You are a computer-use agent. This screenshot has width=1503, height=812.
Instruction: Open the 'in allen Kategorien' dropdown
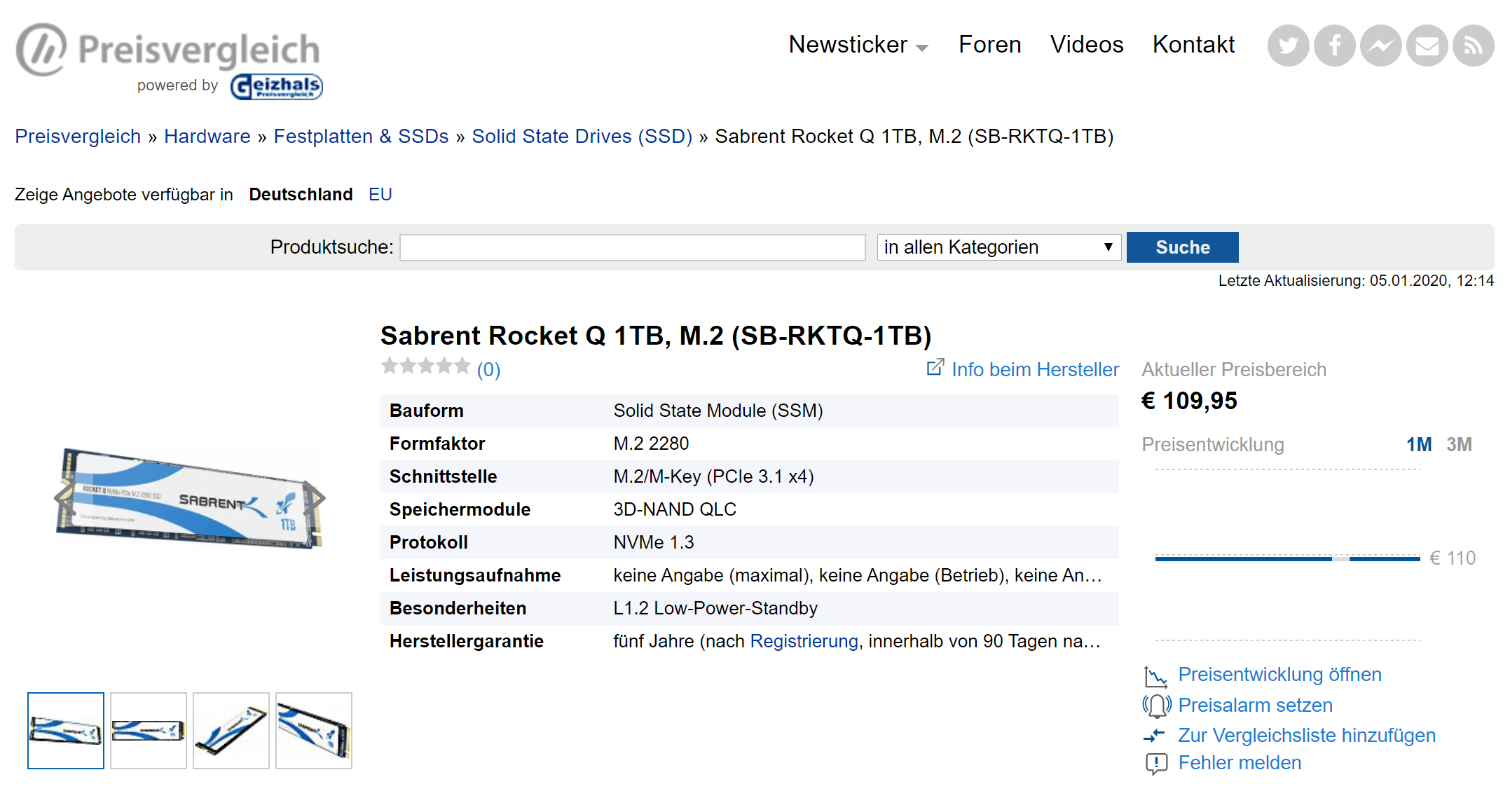click(998, 247)
